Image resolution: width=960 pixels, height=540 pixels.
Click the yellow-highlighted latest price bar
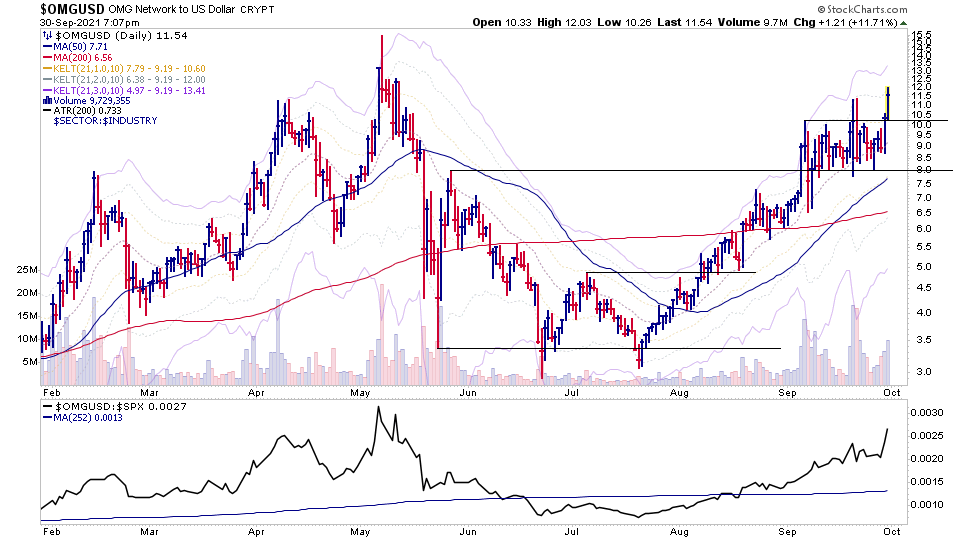[x=888, y=102]
